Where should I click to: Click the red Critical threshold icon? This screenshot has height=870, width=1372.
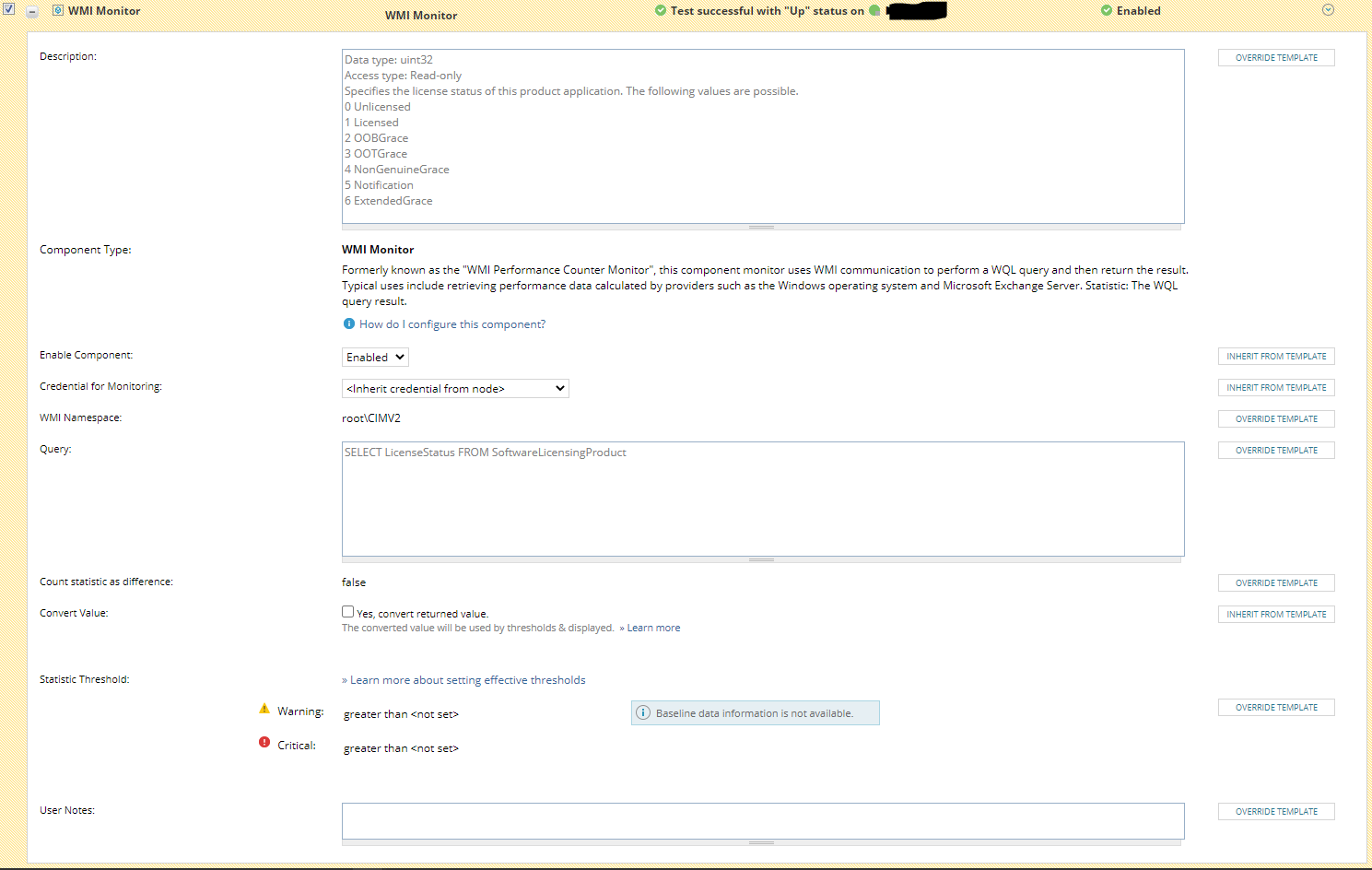point(264,743)
